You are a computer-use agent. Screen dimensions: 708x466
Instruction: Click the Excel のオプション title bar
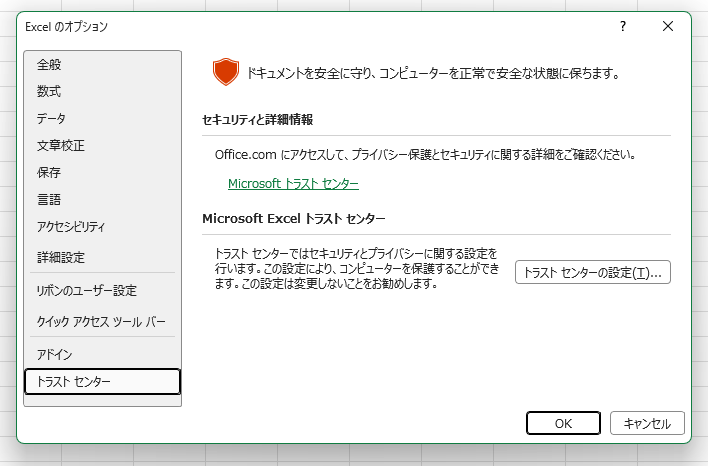300,27
